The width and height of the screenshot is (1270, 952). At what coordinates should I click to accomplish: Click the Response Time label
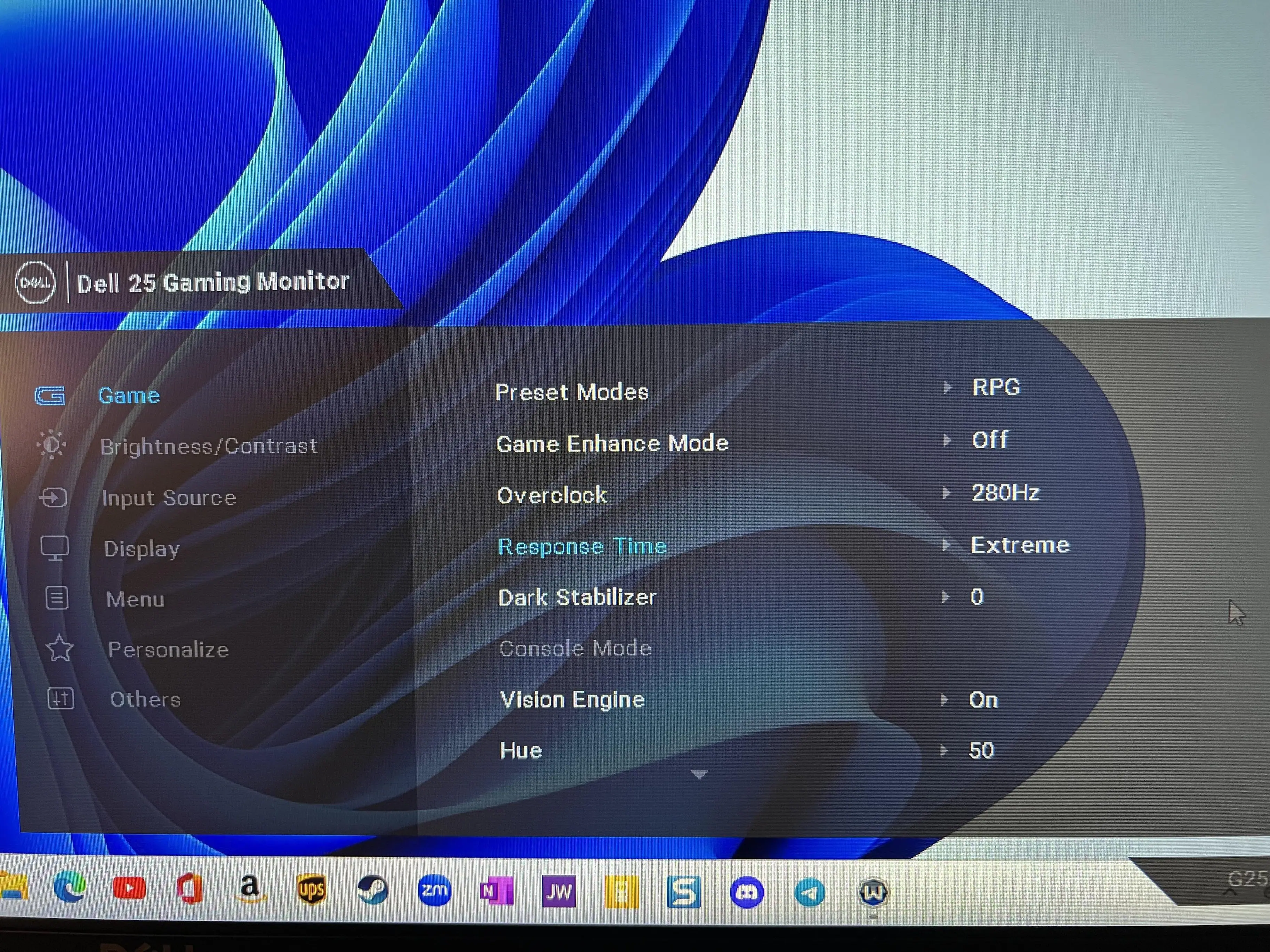pos(581,546)
